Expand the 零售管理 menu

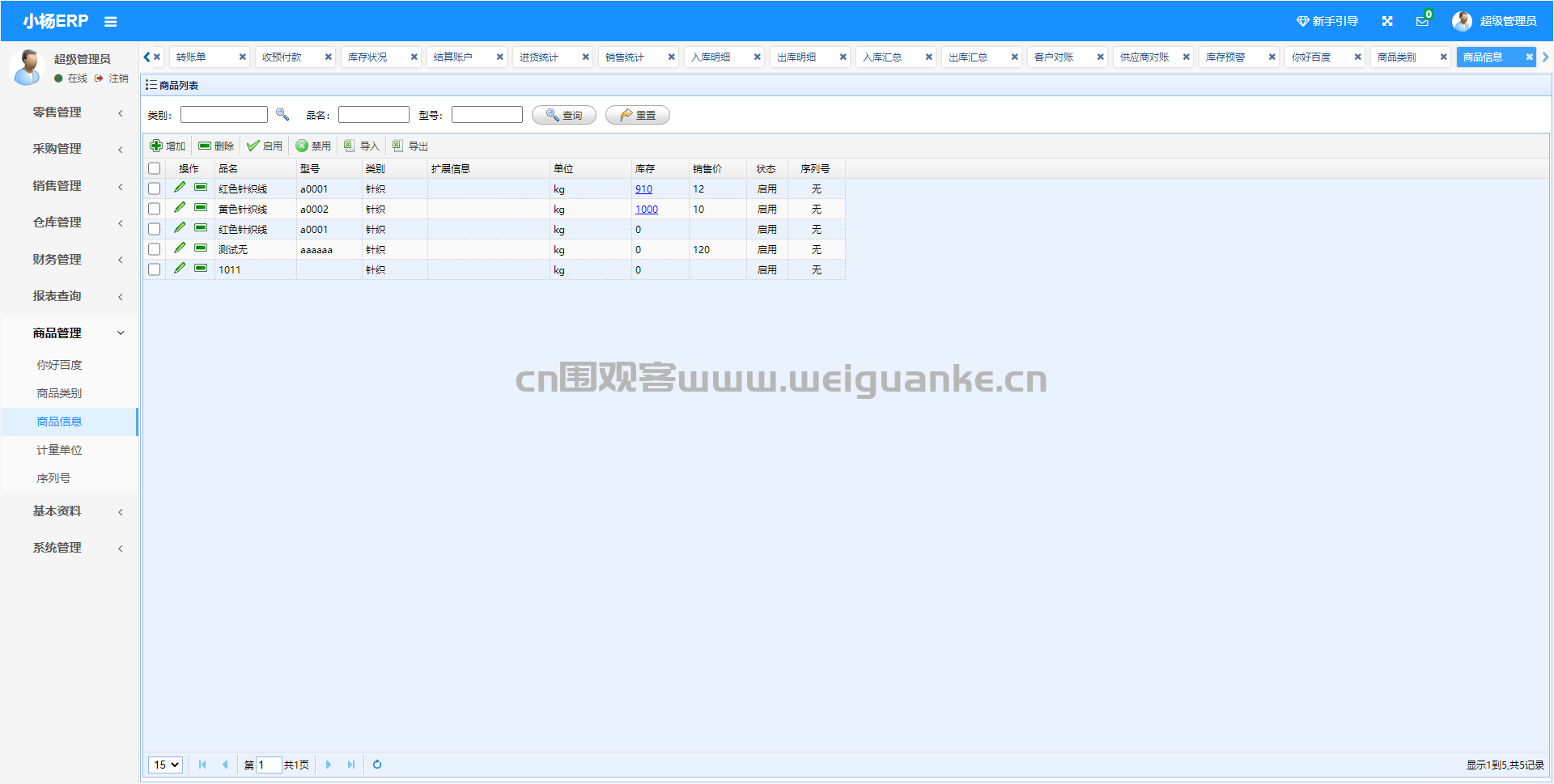[x=70, y=112]
